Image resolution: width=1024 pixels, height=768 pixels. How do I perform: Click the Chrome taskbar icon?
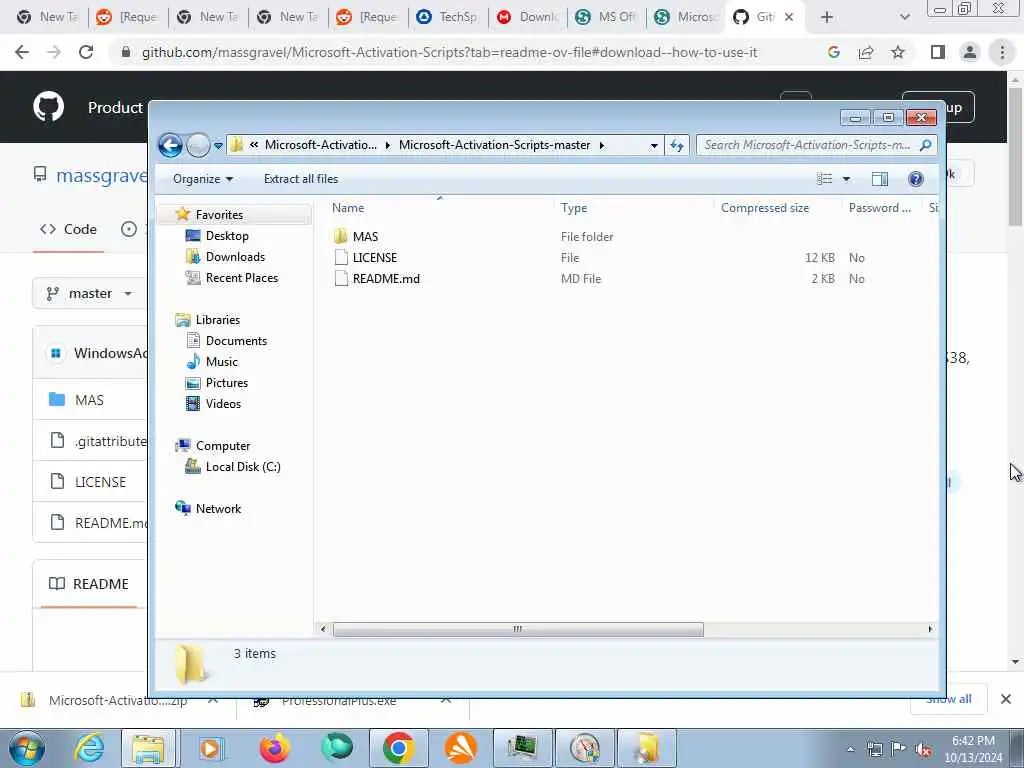coord(398,748)
